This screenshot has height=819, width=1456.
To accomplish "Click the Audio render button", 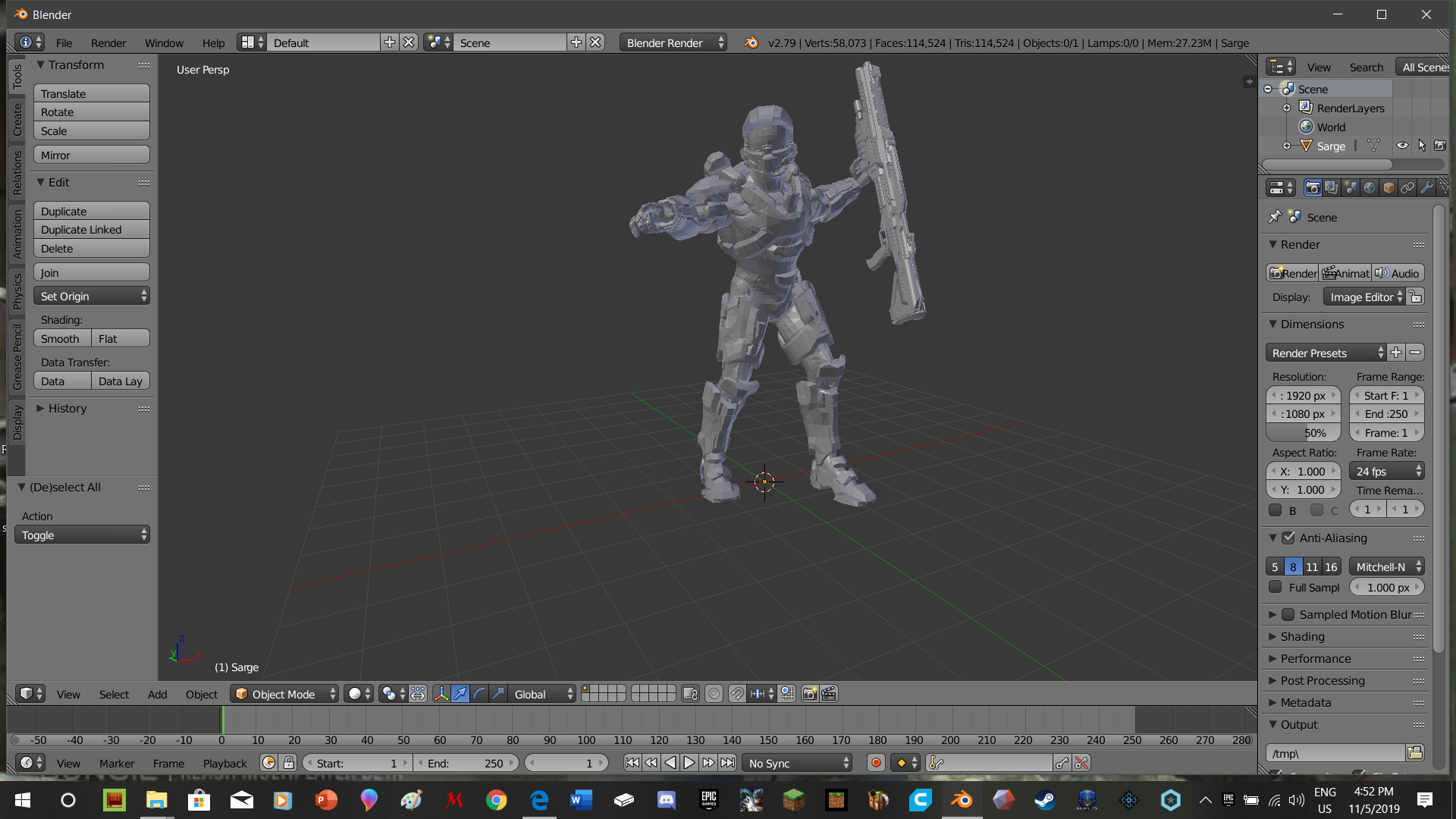I will (1398, 273).
